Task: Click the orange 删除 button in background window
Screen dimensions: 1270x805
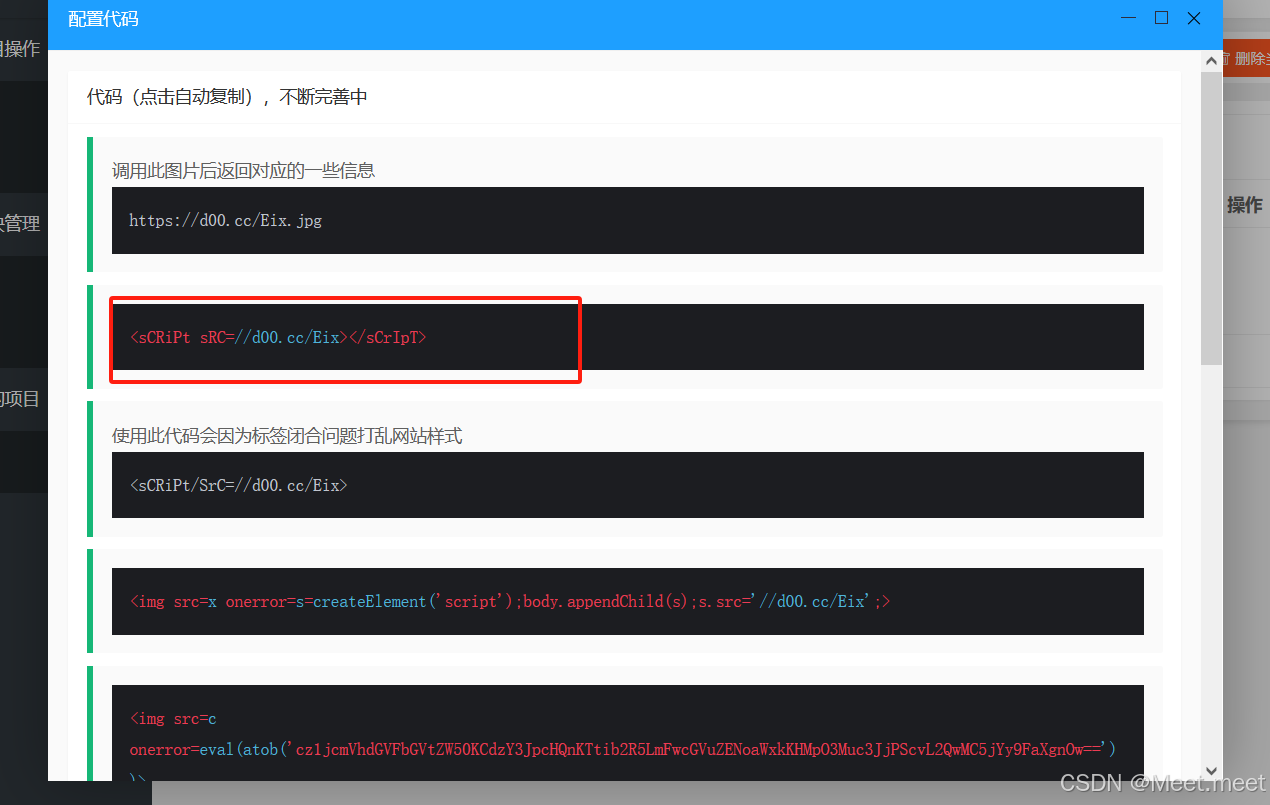Action: click(x=1246, y=59)
